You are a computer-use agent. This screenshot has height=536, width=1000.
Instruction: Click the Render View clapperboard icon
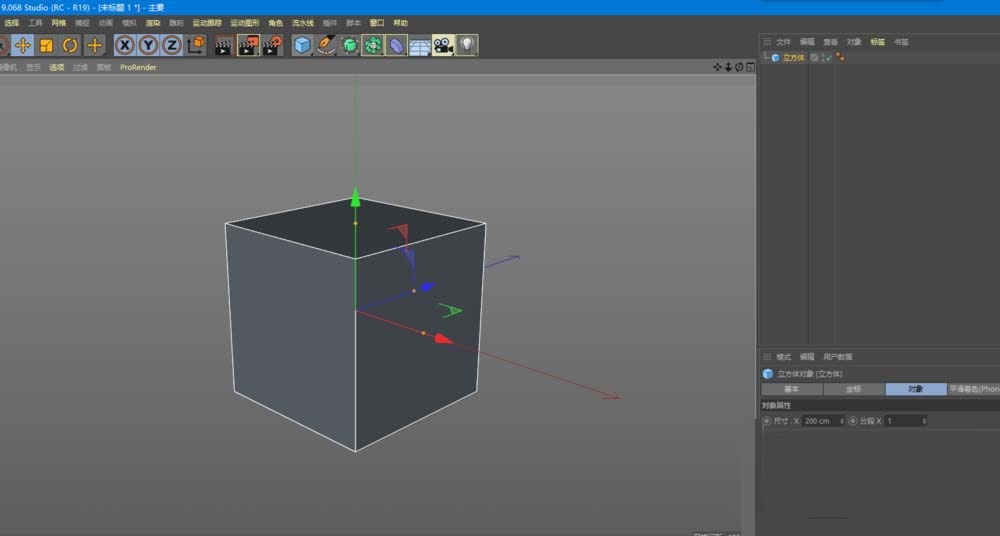[x=224, y=45]
